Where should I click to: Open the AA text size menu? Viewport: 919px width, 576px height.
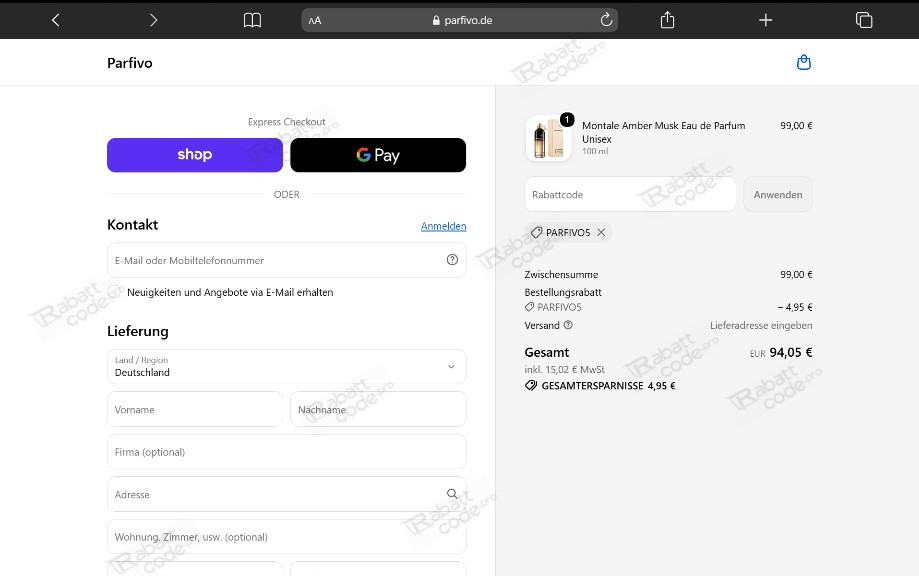pyautogui.click(x=315, y=21)
